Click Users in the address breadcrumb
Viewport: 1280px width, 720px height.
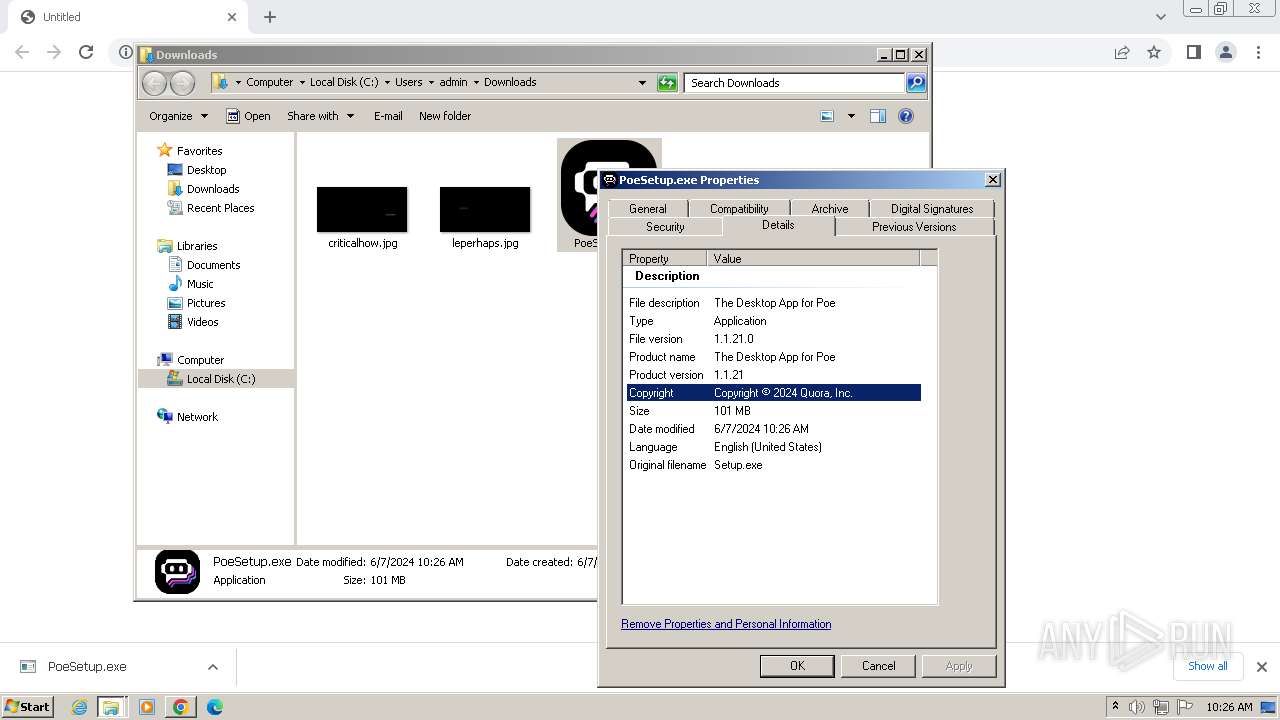408,82
